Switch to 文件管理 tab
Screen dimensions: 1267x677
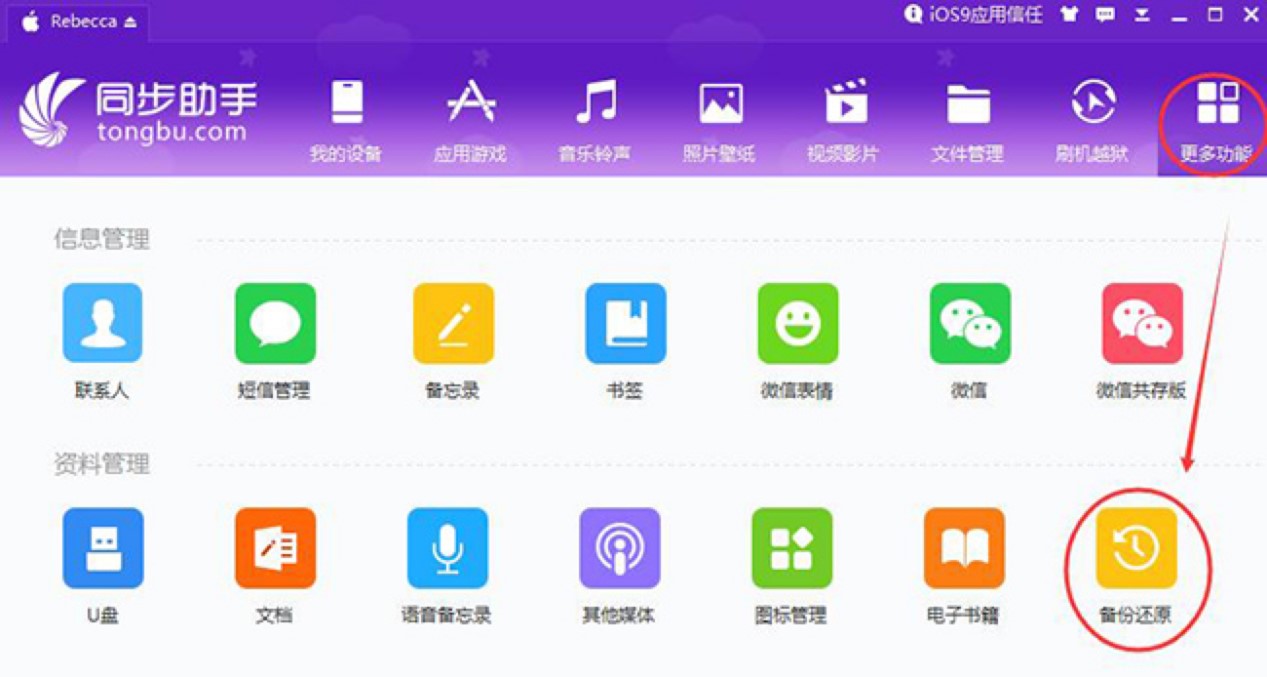click(x=968, y=120)
